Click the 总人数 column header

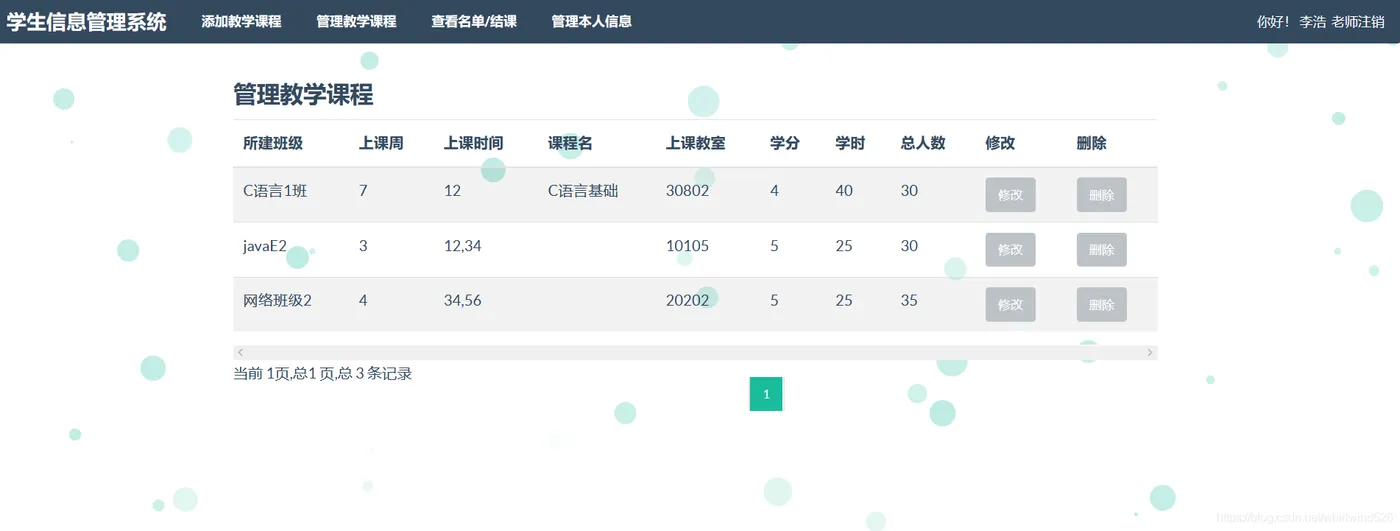(923, 143)
